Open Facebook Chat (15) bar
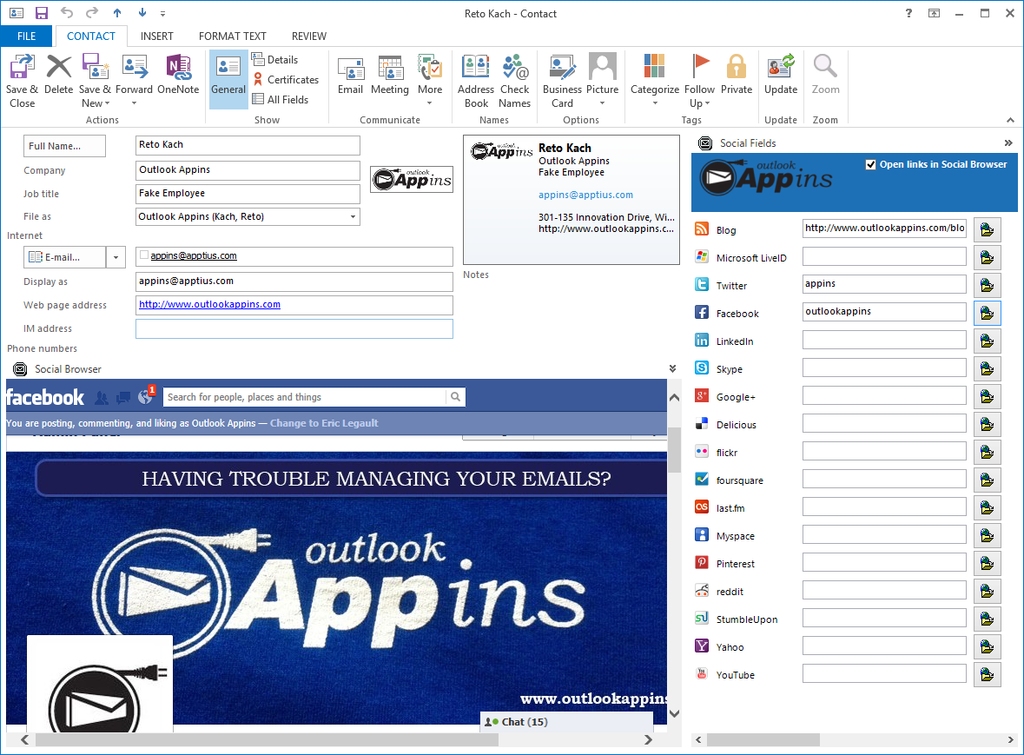The image size is (1024, 755). click(566, 721)
